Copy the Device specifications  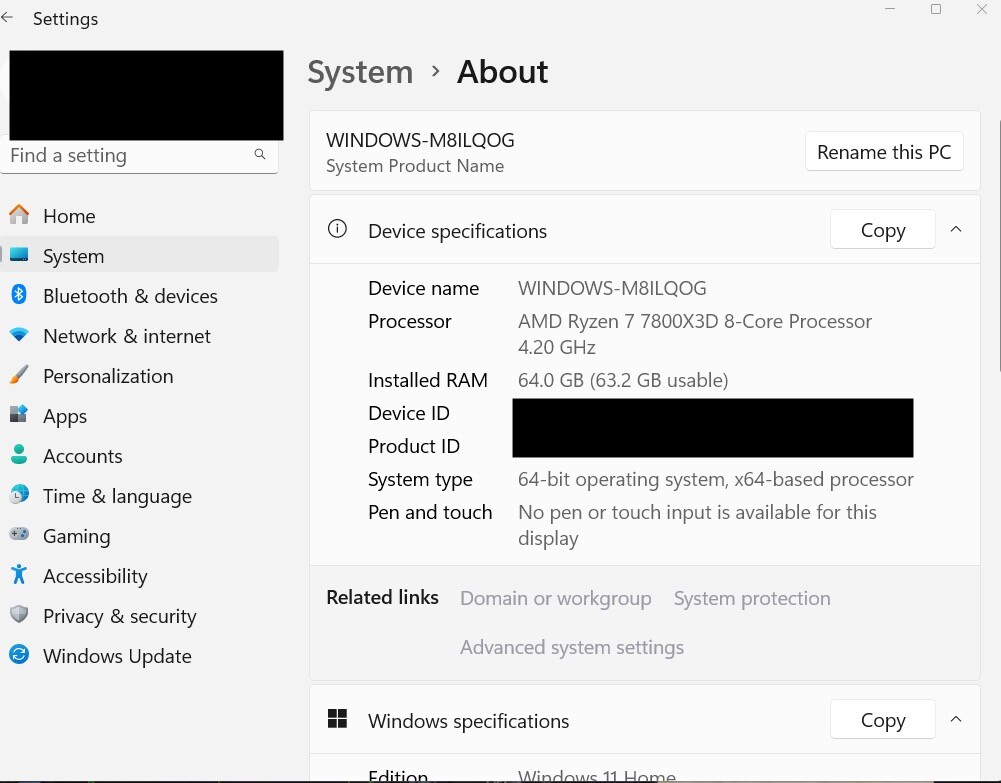point(883,230)
